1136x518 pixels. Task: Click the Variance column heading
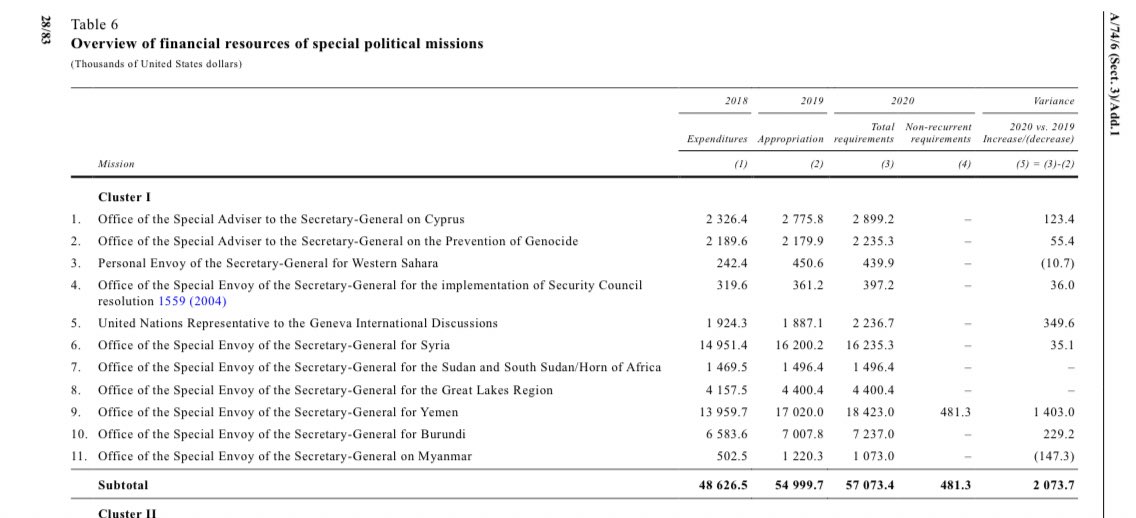(x=1056, y=102)
